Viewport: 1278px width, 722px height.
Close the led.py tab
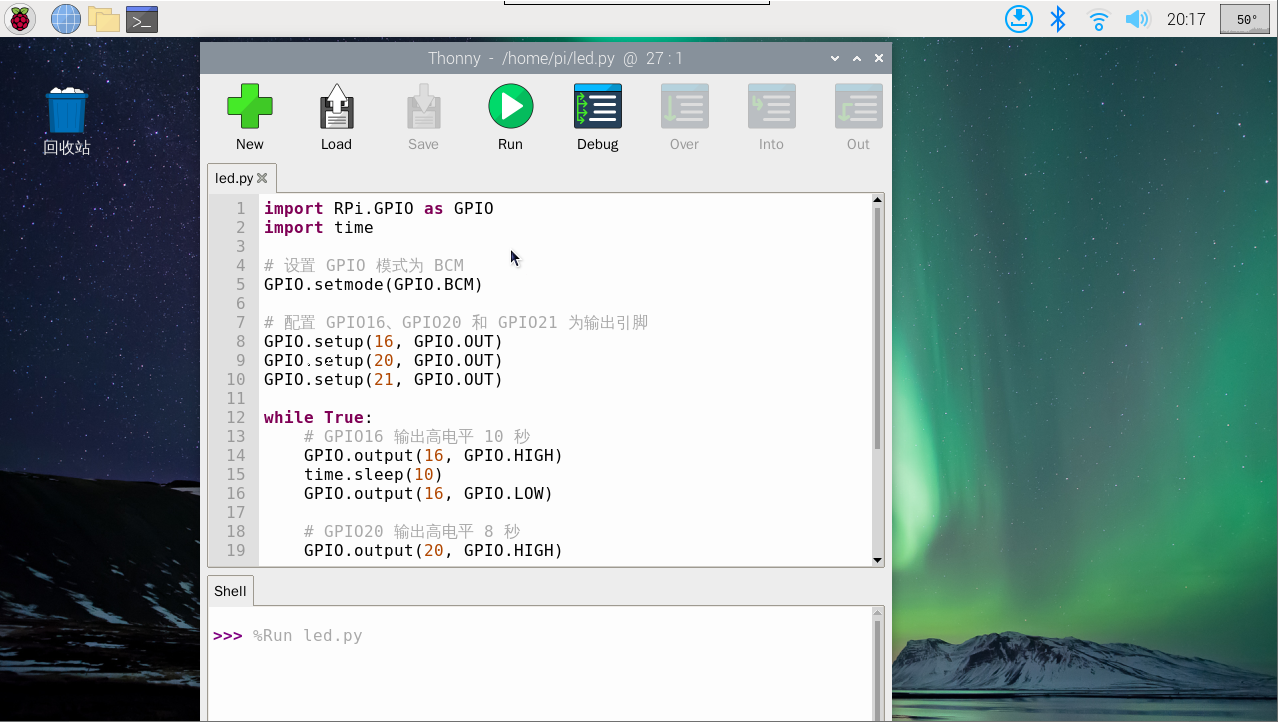[x=263, y=178]
